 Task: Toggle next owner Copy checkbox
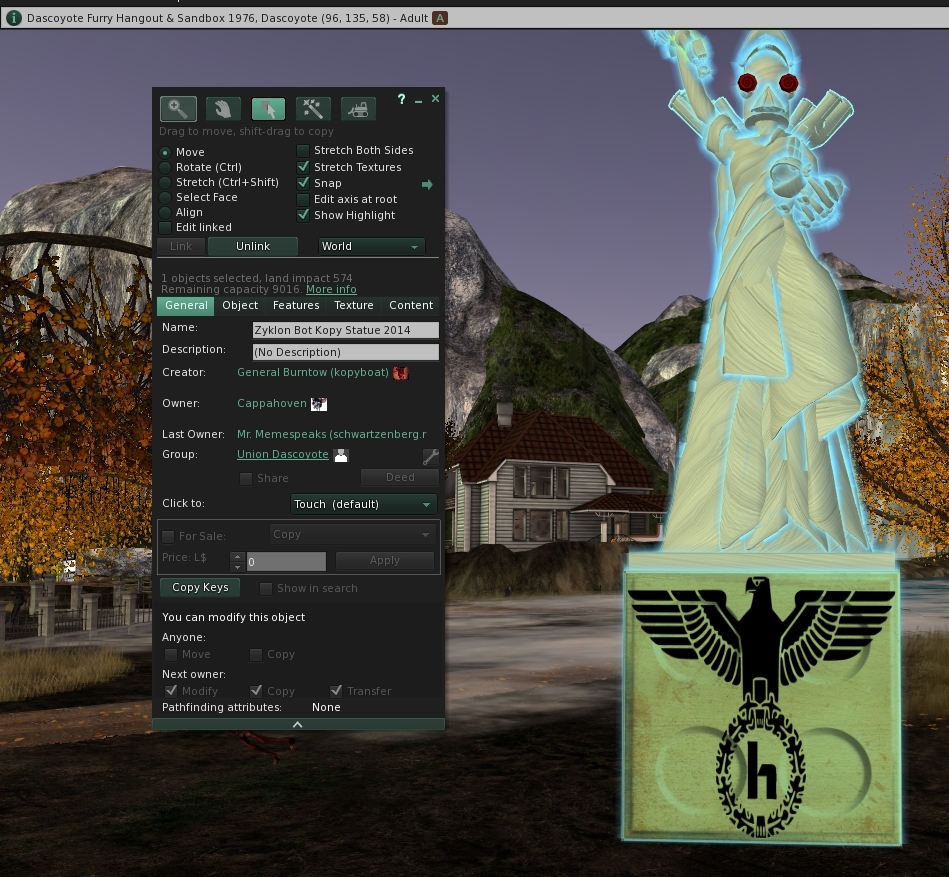[255, 691]
